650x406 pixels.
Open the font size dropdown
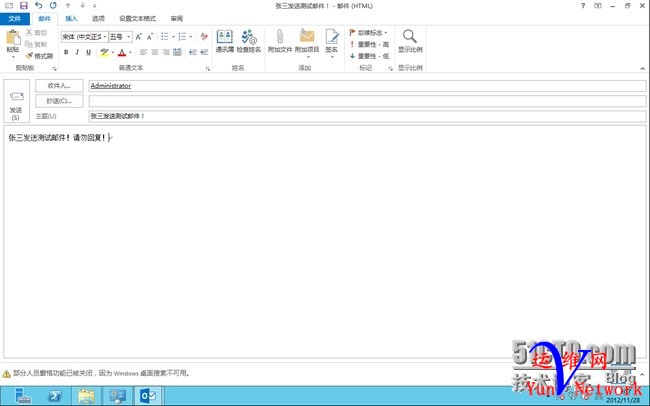click(129, 37)
